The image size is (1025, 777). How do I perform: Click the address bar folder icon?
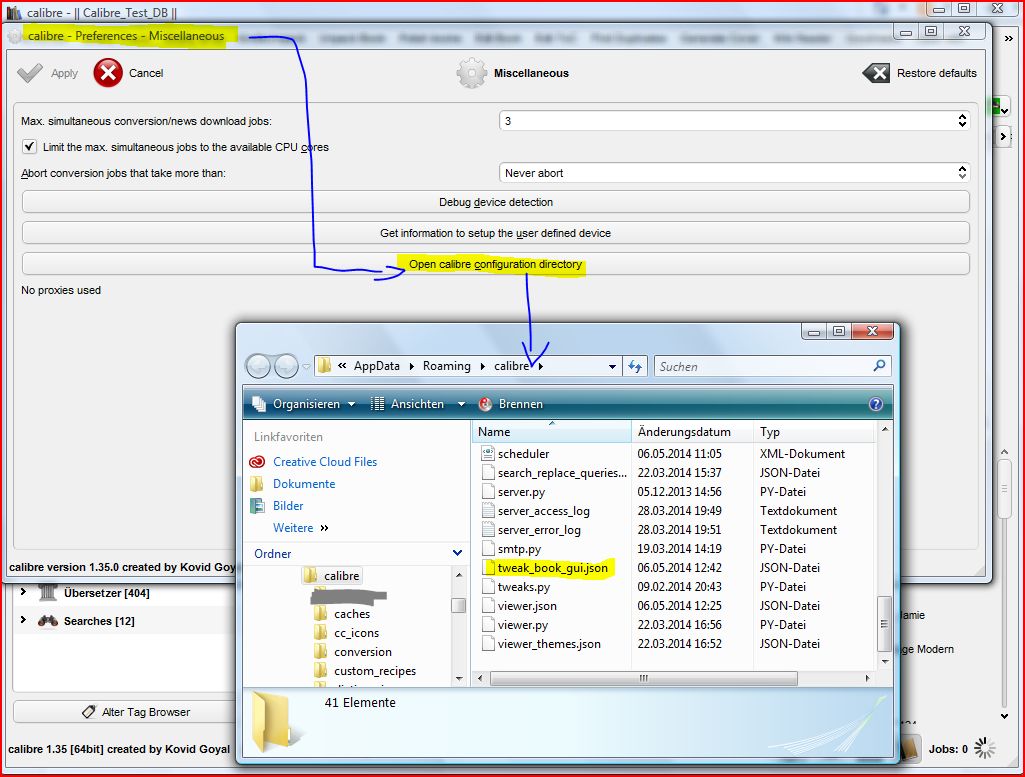click(x=325, y=365)
